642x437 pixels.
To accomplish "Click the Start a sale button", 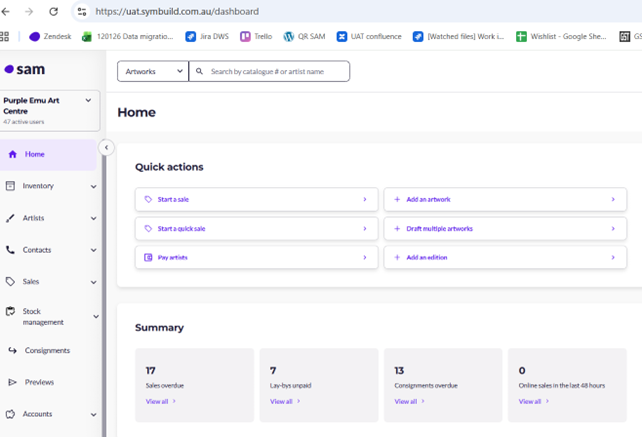I will [x=256, y=200].
